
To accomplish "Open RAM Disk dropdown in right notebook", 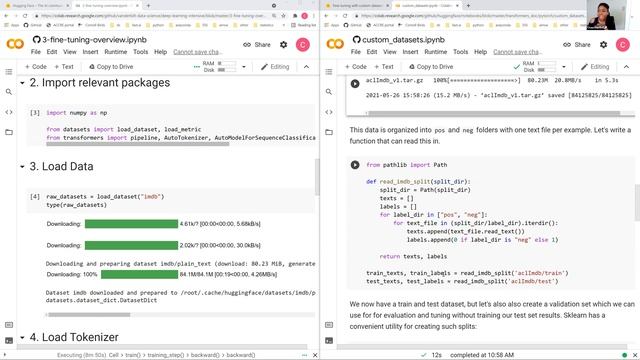I will [x=564, y=67].
